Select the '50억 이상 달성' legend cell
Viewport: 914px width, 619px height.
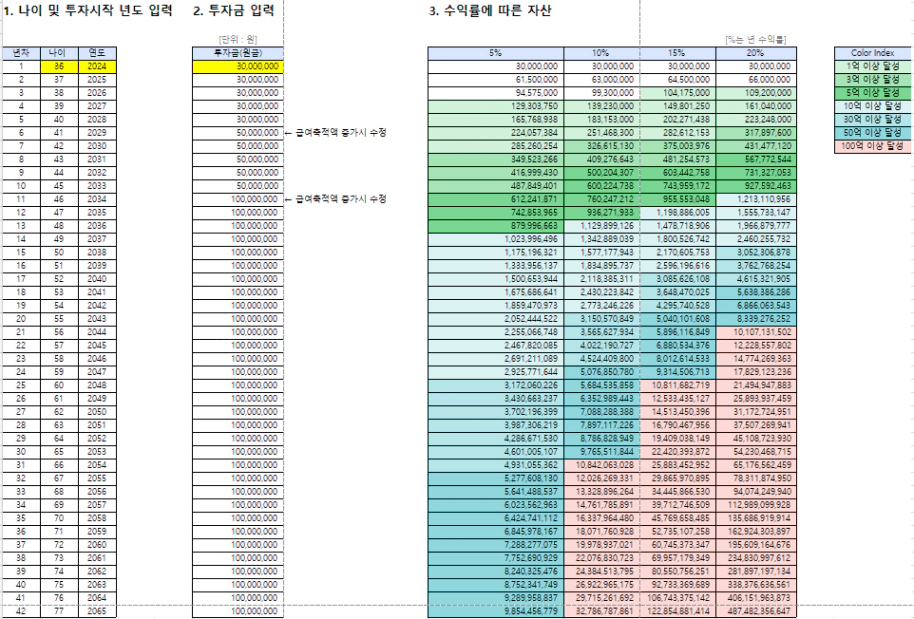[873, 133]
